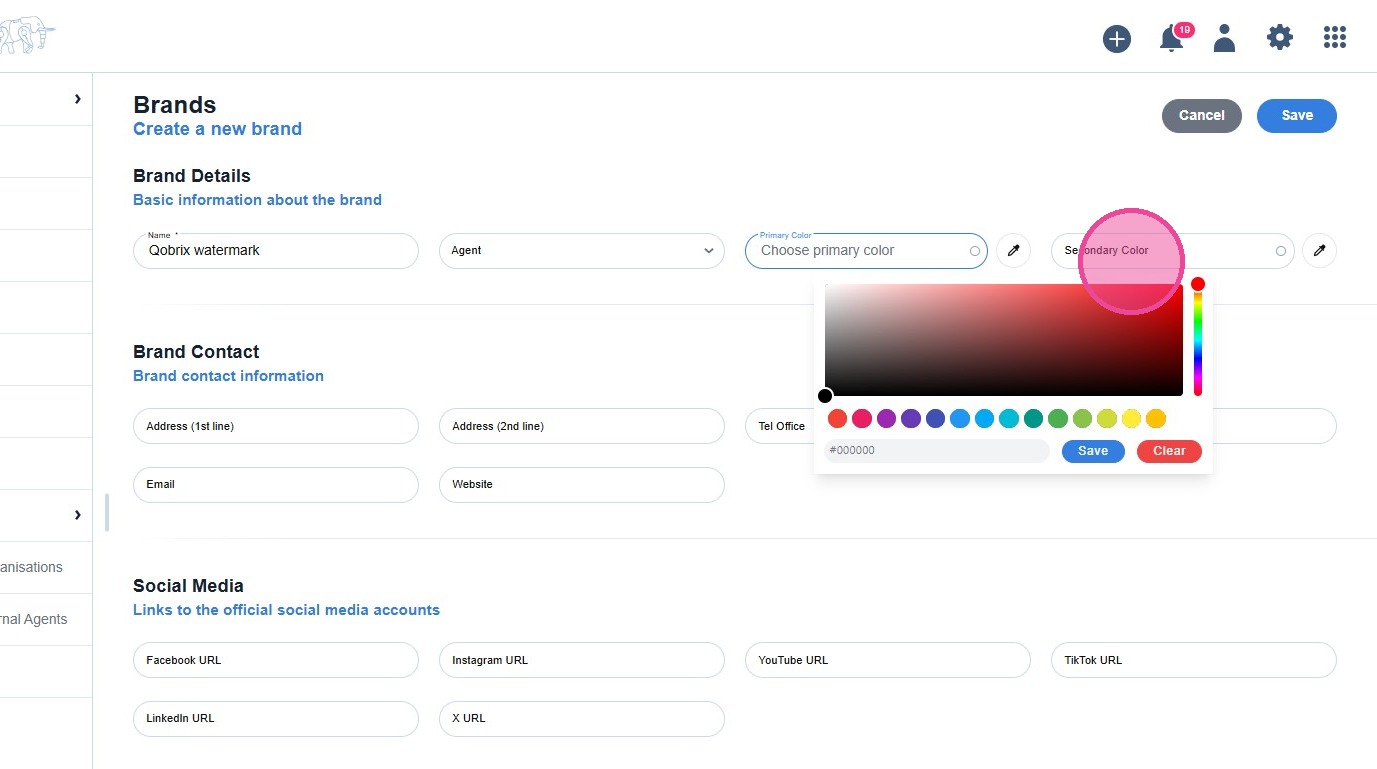Click the 'Brand Details' heading
The height and width of the screenshot is (769, 1377).
pos(192,176)
